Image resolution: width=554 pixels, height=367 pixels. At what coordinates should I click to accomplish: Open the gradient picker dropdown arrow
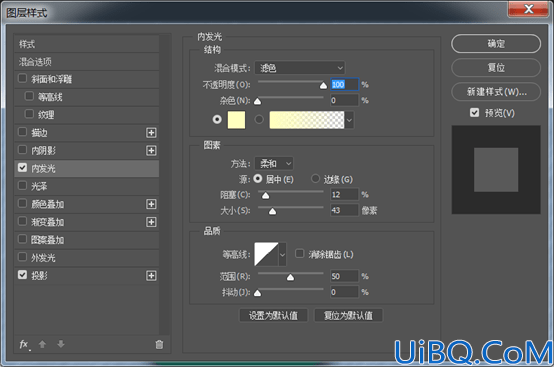pyautogui.click(x=349, y=120)
